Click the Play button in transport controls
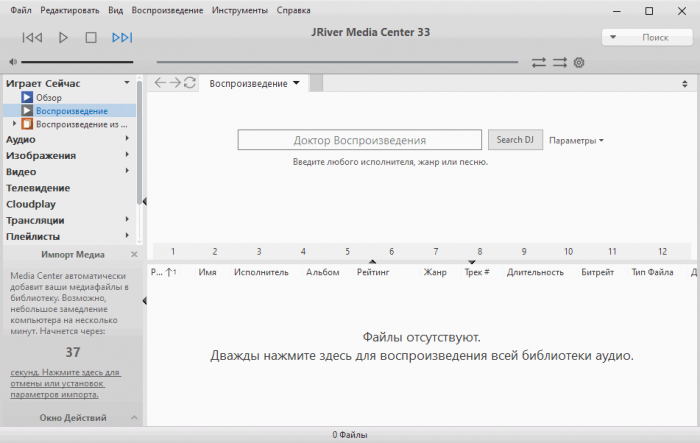 [63, 38]
